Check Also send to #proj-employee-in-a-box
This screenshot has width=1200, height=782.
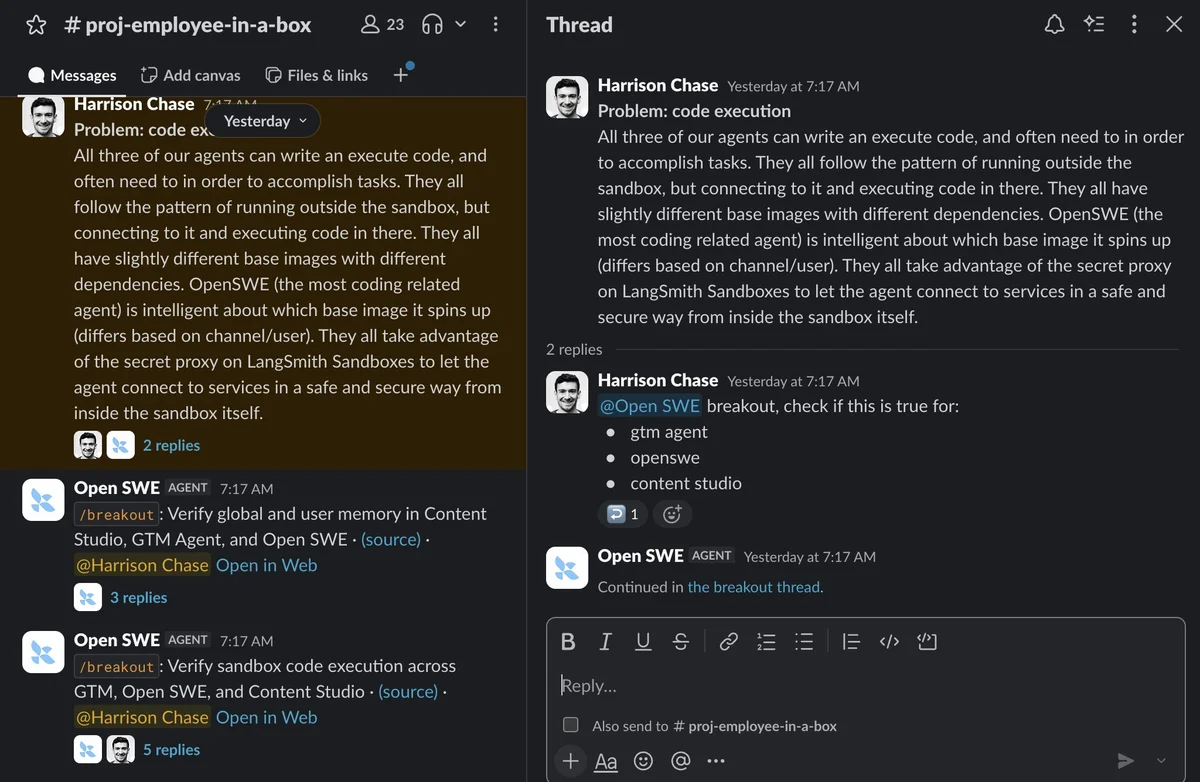point(571,725)
